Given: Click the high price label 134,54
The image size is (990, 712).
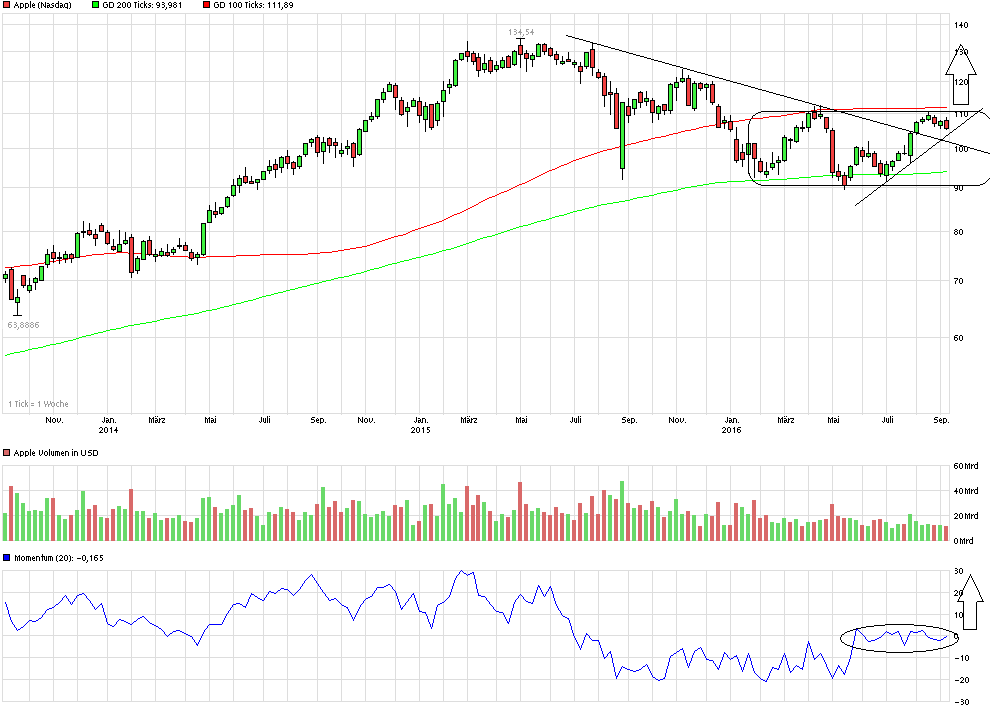Looking at the screenshot, I should click(521, 32).
